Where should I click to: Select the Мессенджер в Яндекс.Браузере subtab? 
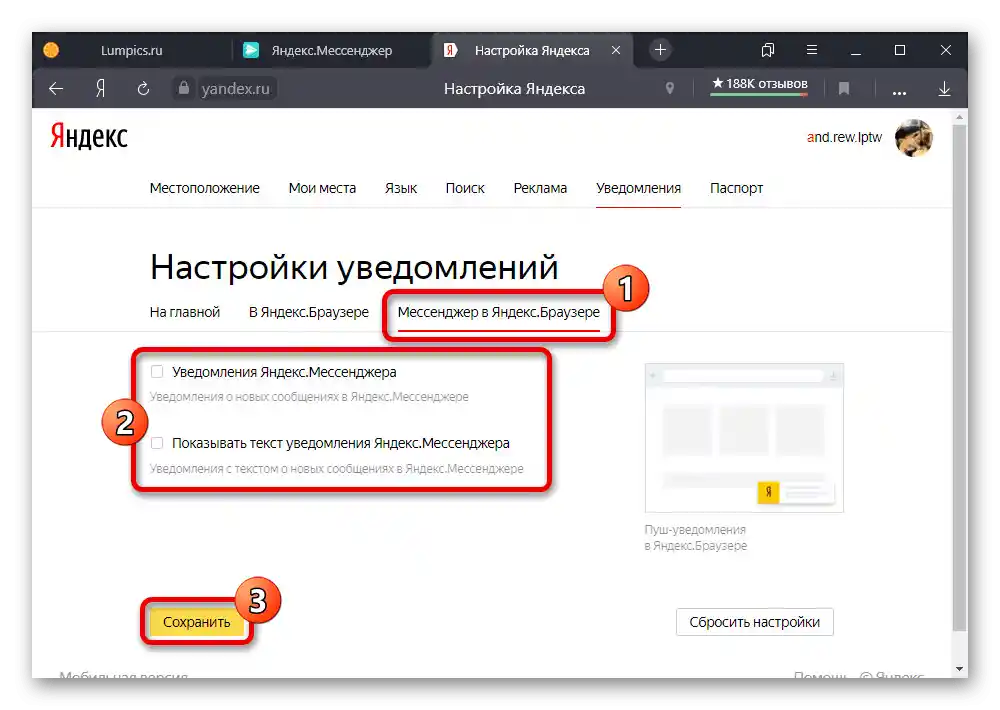point(499,312)
